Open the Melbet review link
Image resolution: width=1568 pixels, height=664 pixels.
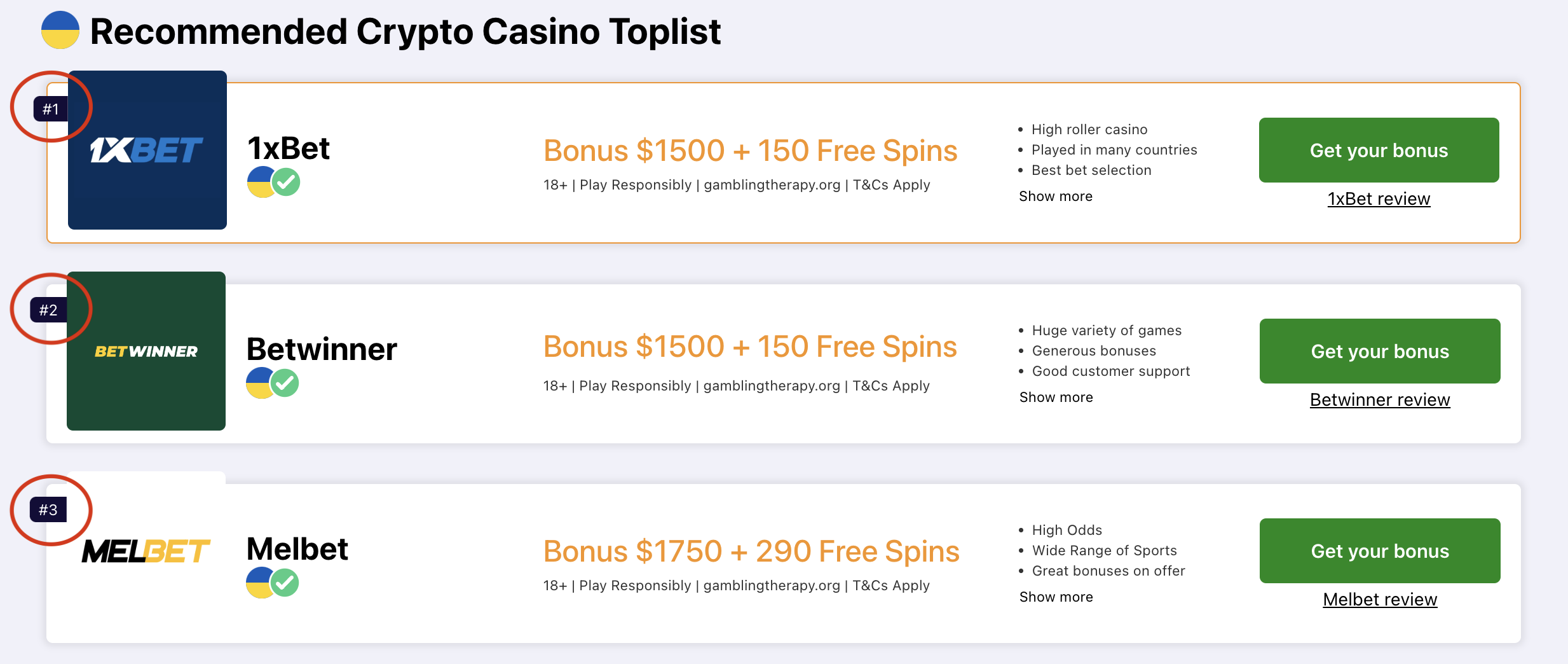1380,600
